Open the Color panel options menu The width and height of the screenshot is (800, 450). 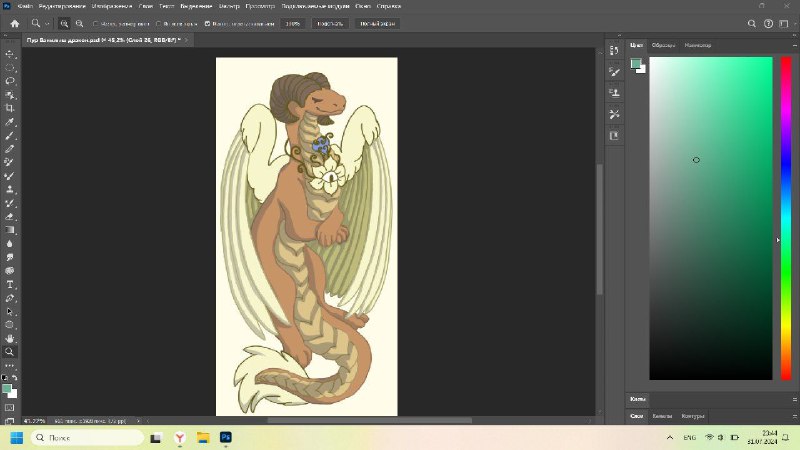tap(794, 45)
